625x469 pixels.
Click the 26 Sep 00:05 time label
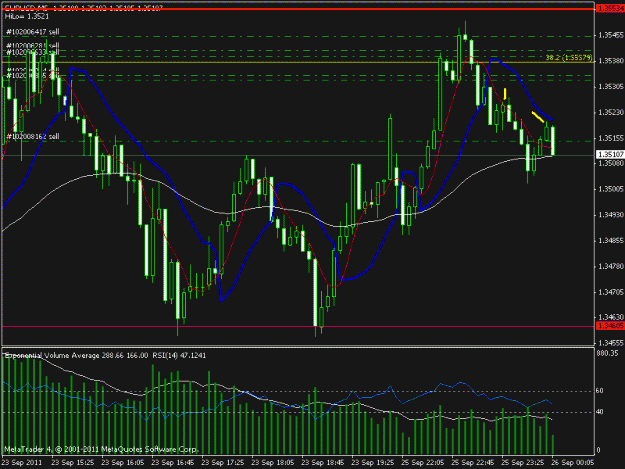click(573, 463)
